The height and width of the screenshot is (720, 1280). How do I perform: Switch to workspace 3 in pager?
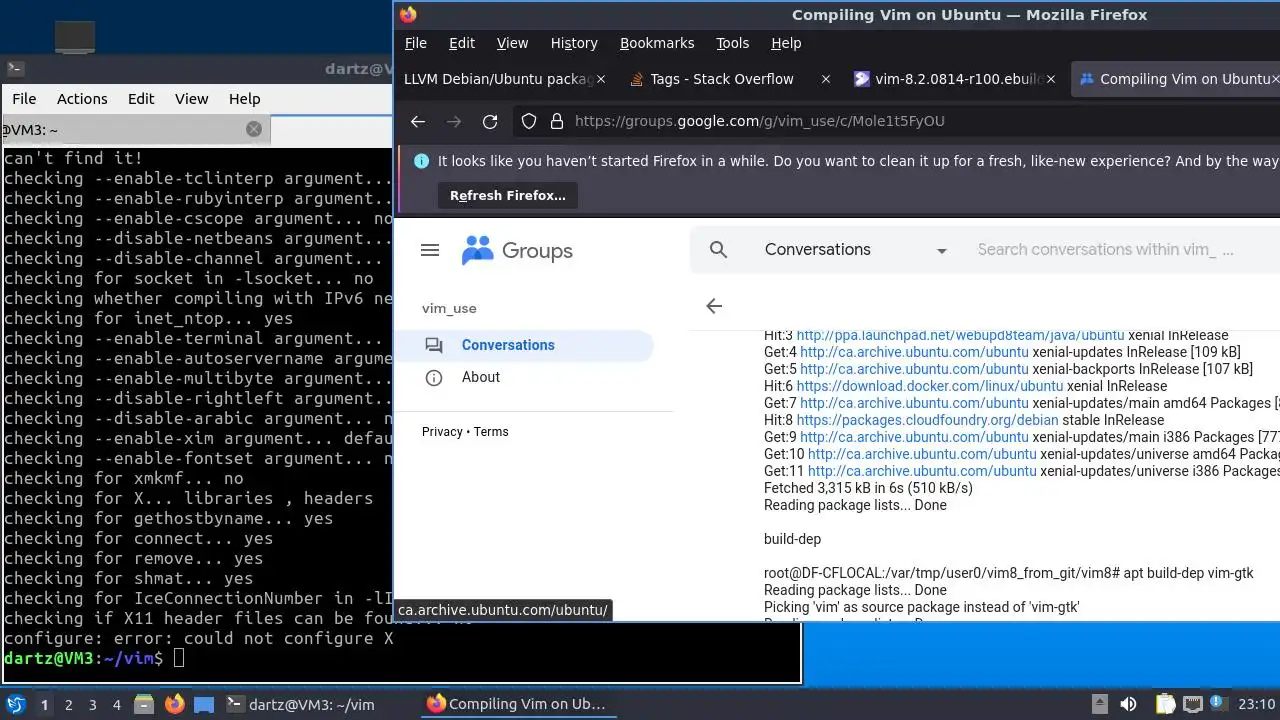[92, 704]
